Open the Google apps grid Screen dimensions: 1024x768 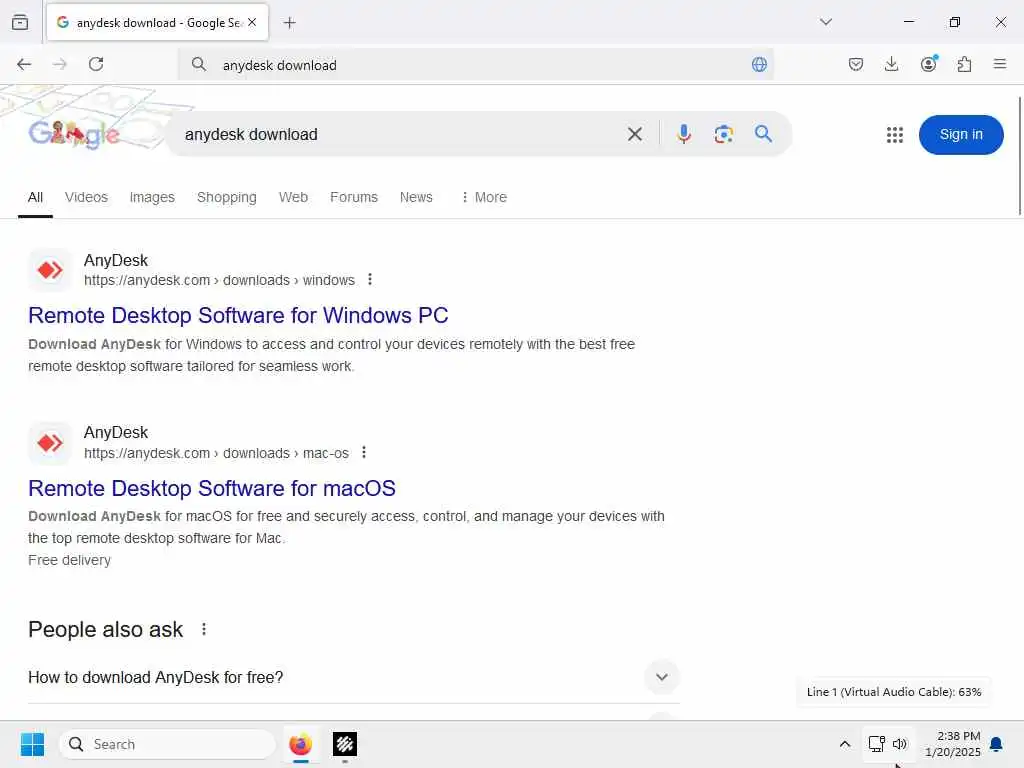click(895, 135)
